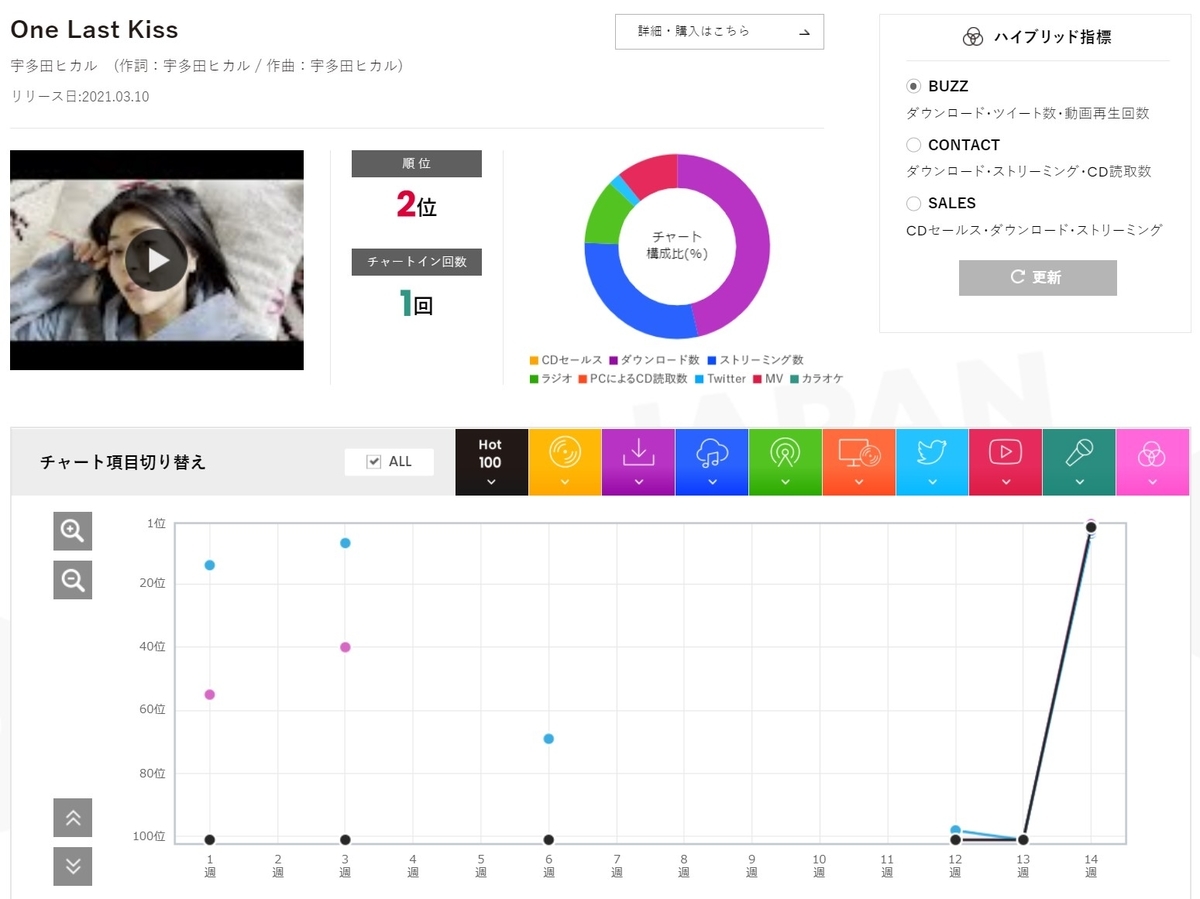Click the double chevron up button
This screenshot has width=1200, height=899.
click(72, 818)
